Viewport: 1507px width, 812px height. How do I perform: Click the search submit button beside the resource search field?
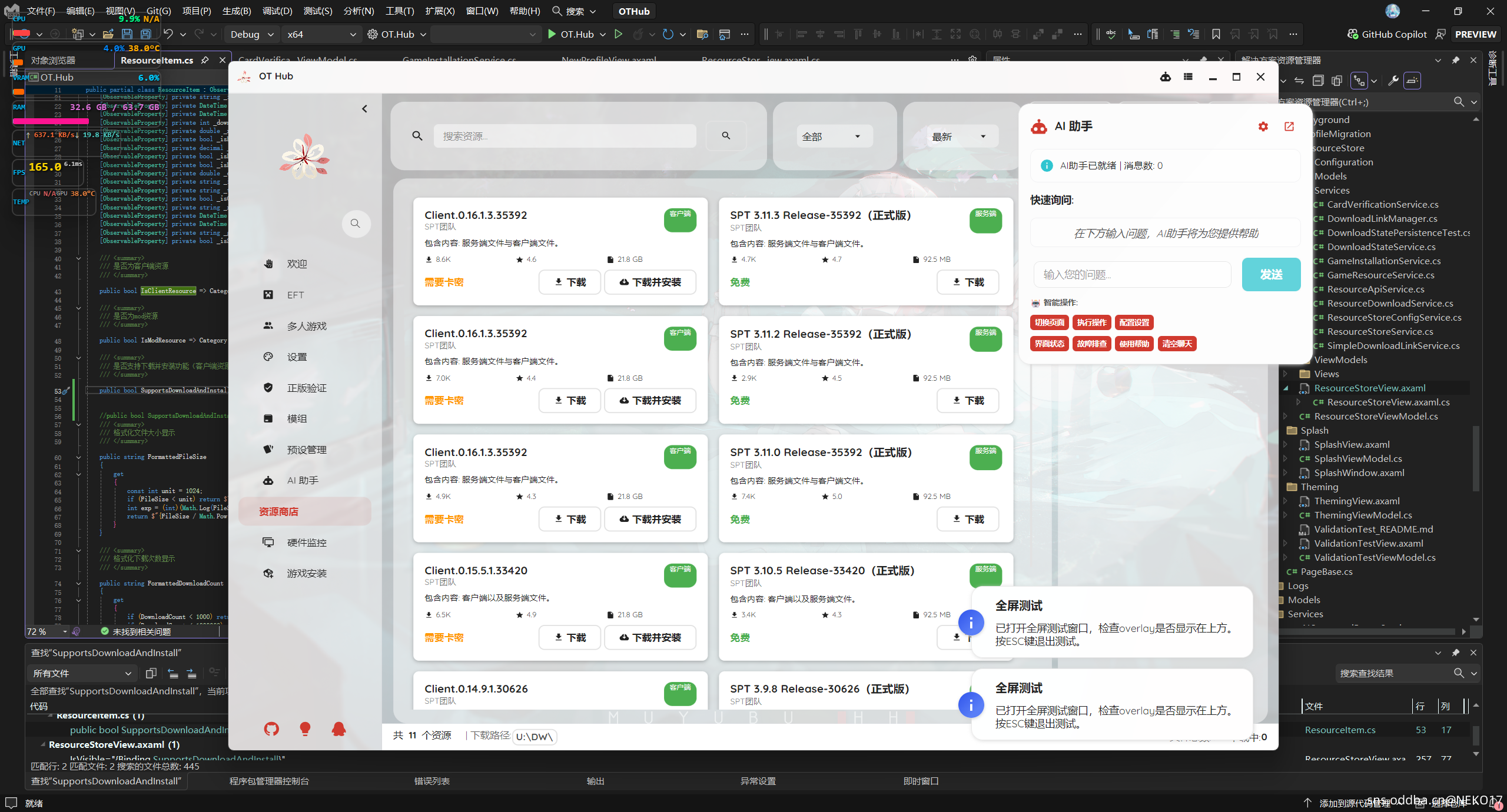click(726, 136)
